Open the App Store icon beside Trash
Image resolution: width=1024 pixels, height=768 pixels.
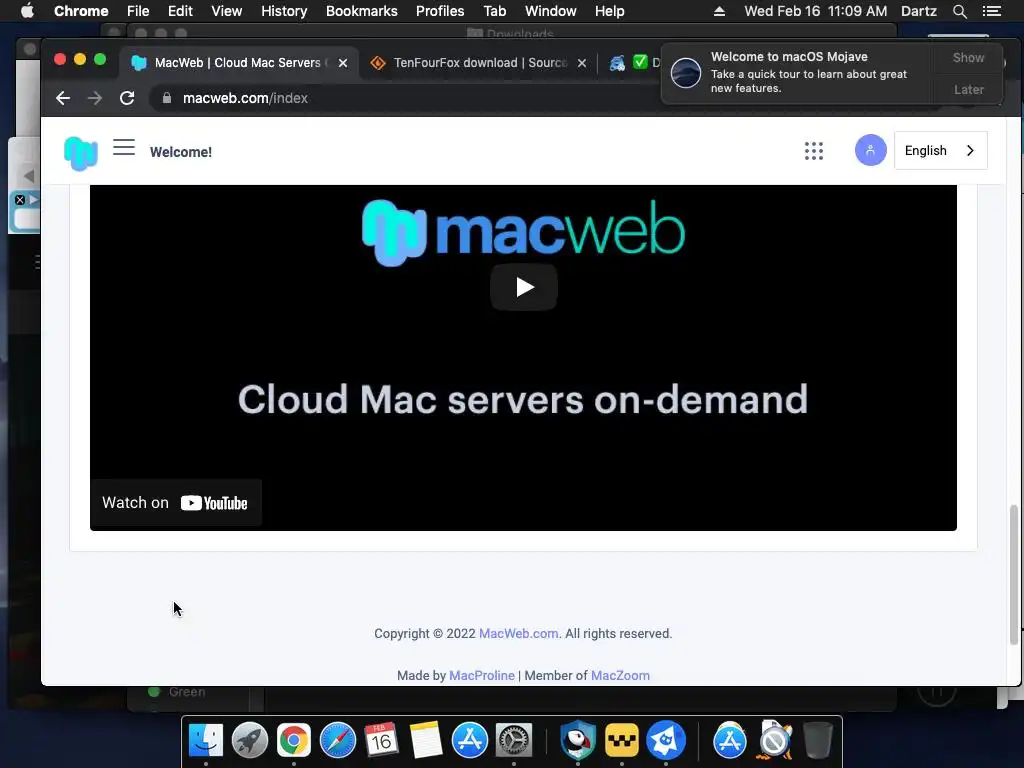tap(729, 741)
